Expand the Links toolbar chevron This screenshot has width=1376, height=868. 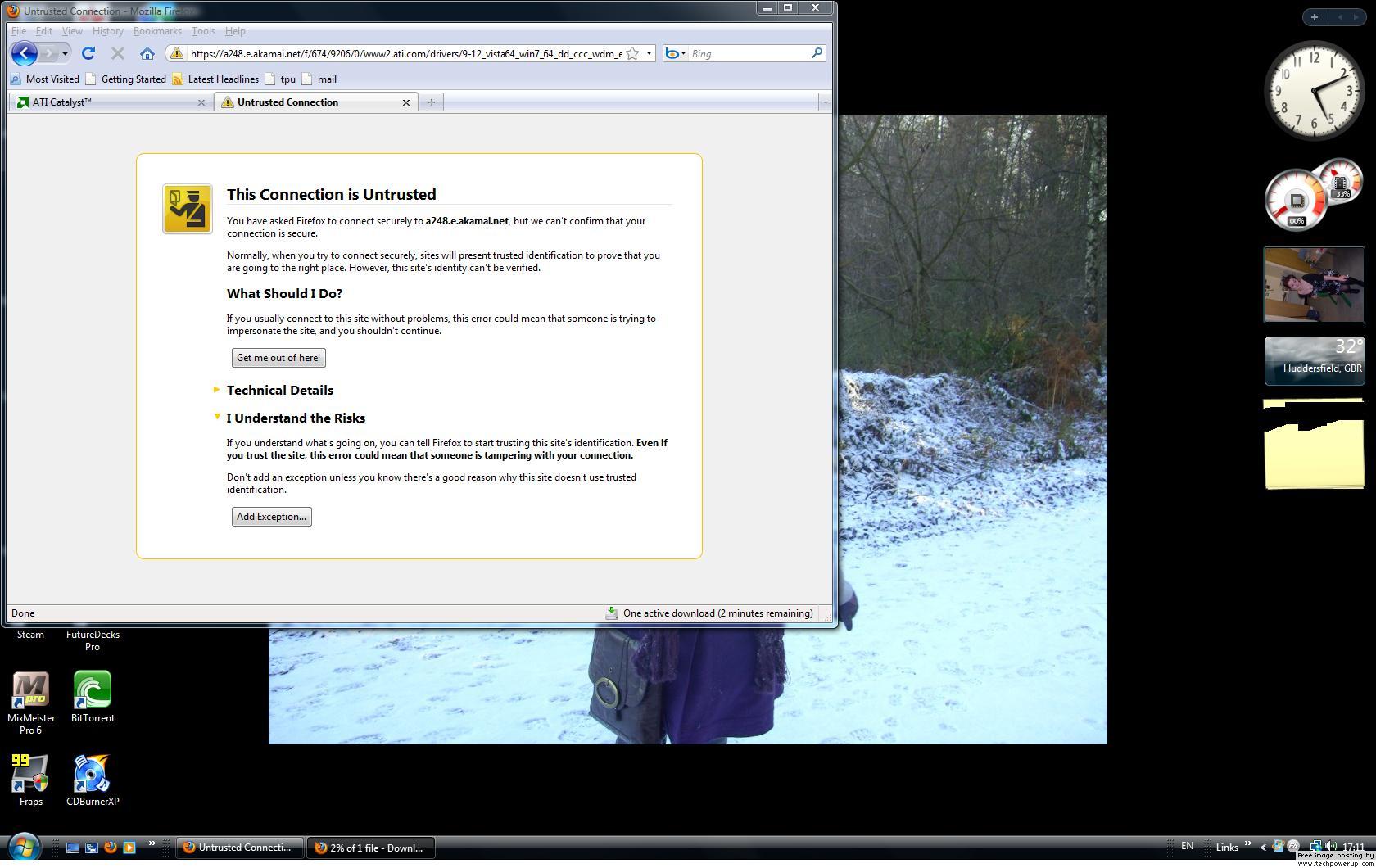click(1248, 843)
